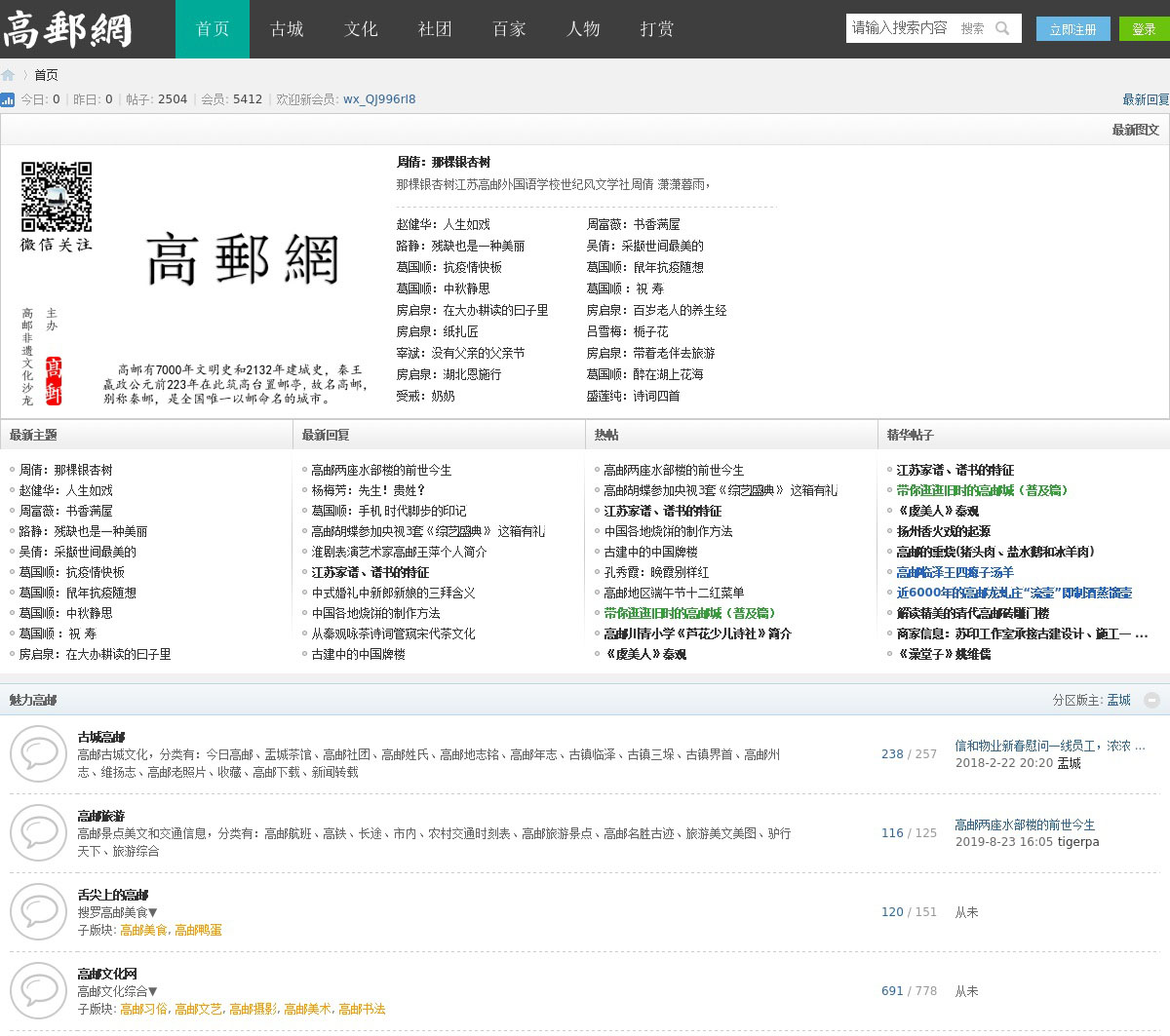Image resolution: width=1170 pixels, height=1036 pixels.
Task: Click the 登录 button
Action: pyautogui.click(x=1144, y=29)
